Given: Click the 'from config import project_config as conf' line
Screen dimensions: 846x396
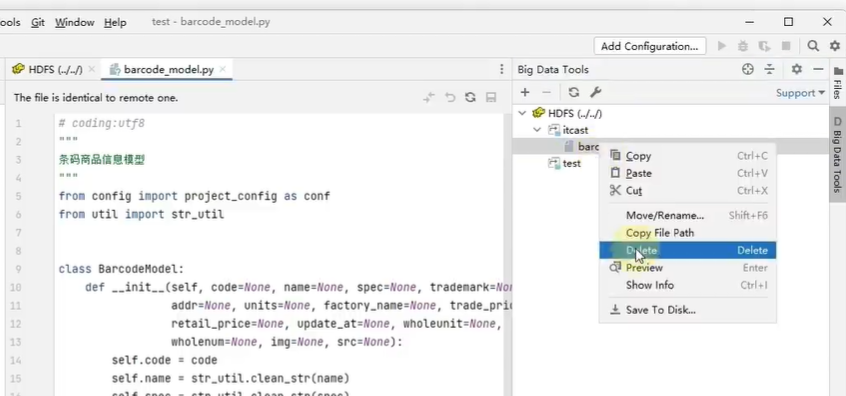Looking at the screenshot, I should [194, 196].
